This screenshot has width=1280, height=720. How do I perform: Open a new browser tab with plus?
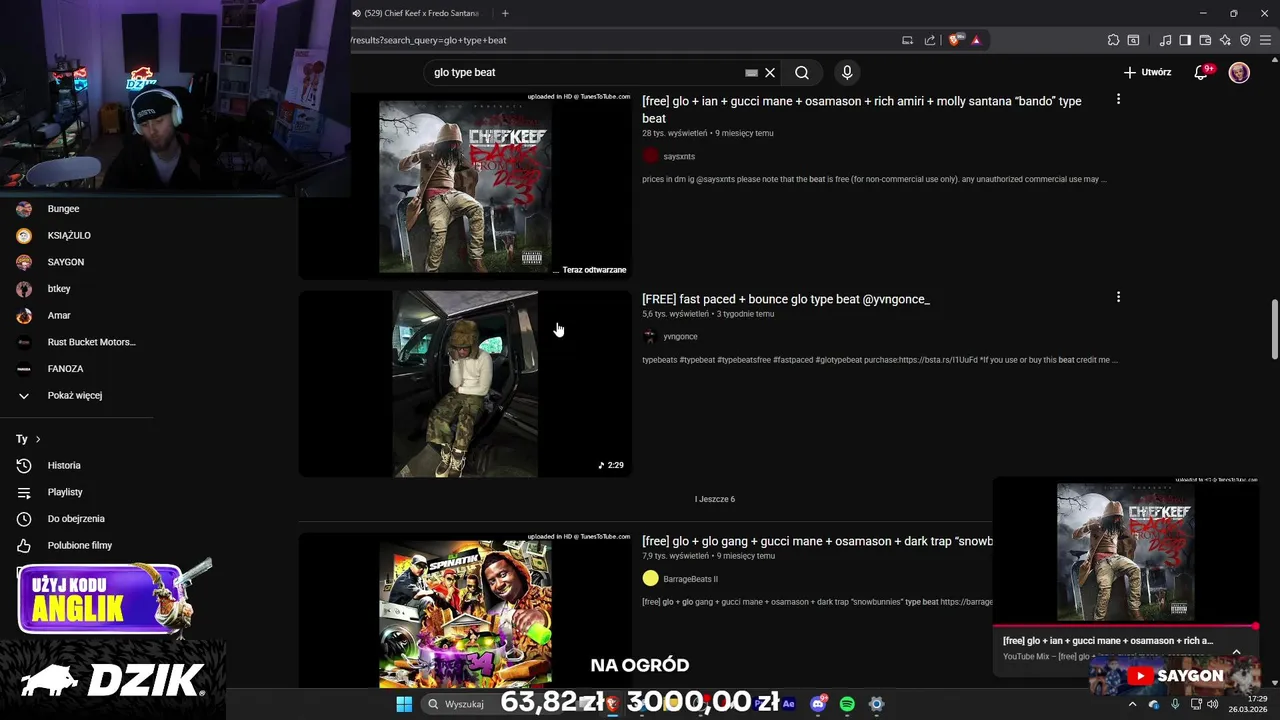click(505, 13)
